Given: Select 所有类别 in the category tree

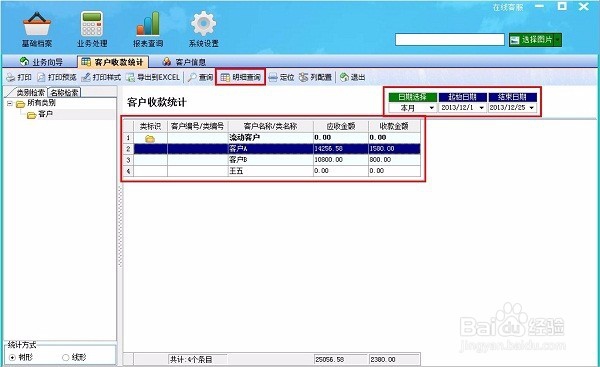Looking at the screenshot, I should point(41,103).
